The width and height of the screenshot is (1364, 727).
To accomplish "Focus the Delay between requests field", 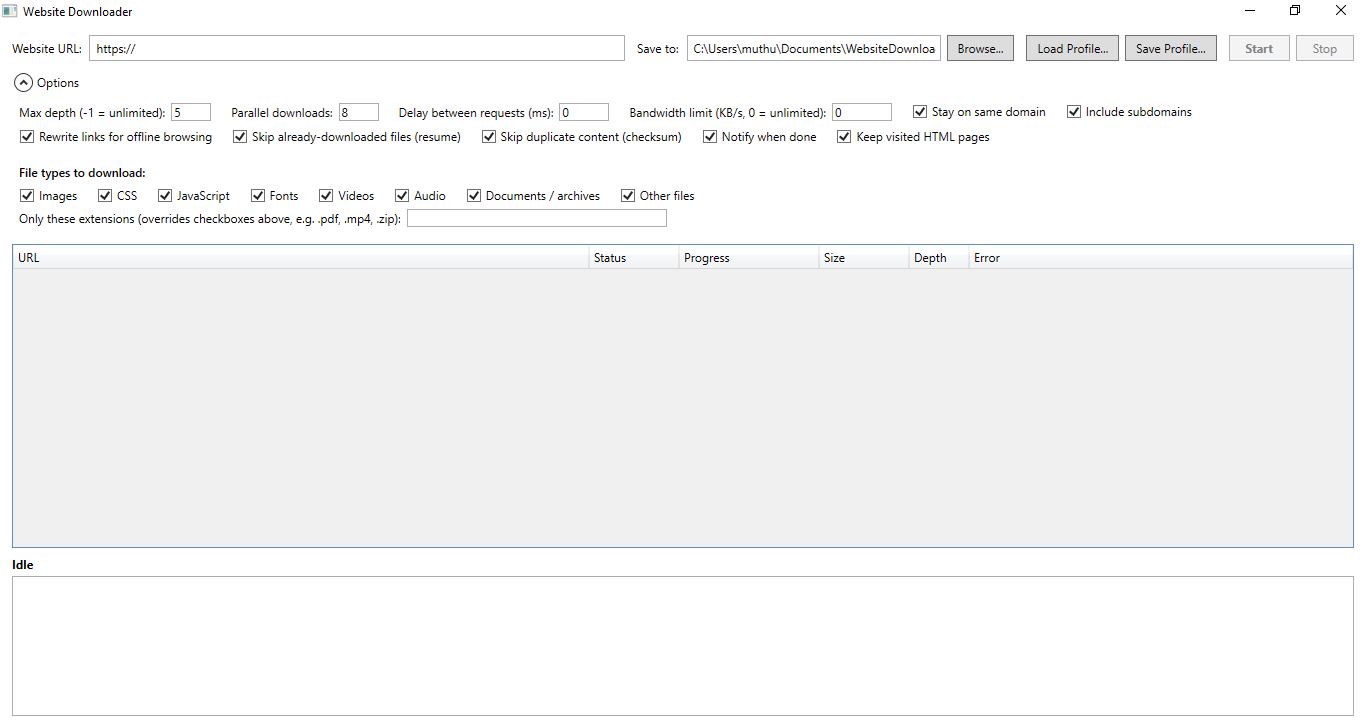I will pyautogui.click(x=584, y=113).
